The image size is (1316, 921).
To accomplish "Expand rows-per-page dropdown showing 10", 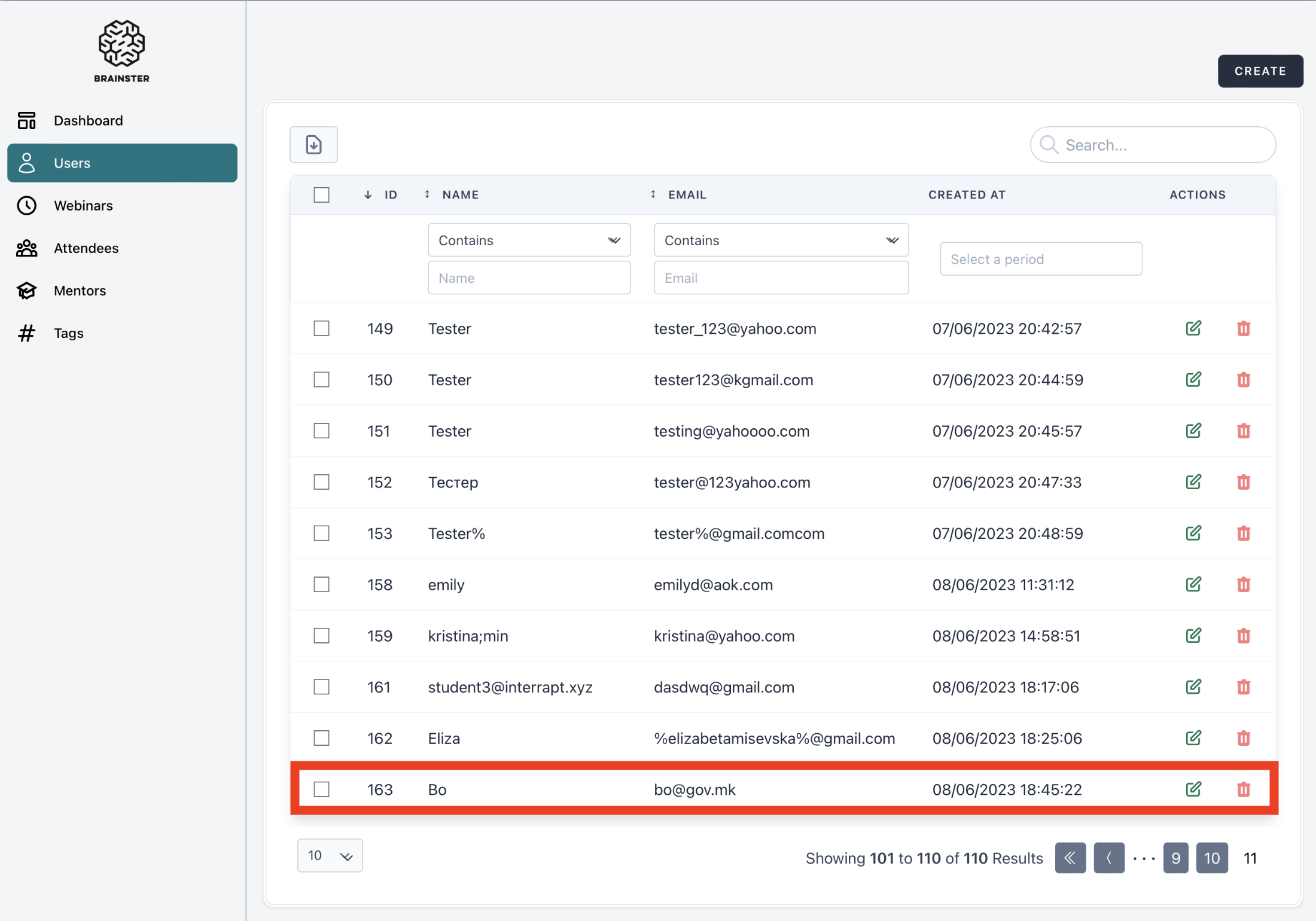I will tap(330, 856).
